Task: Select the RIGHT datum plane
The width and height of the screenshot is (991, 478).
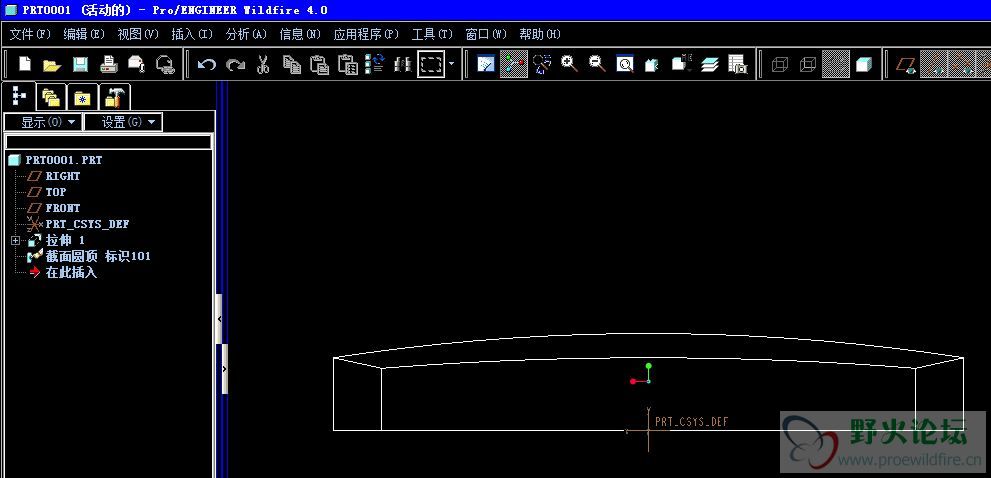Action: (63, 176)
